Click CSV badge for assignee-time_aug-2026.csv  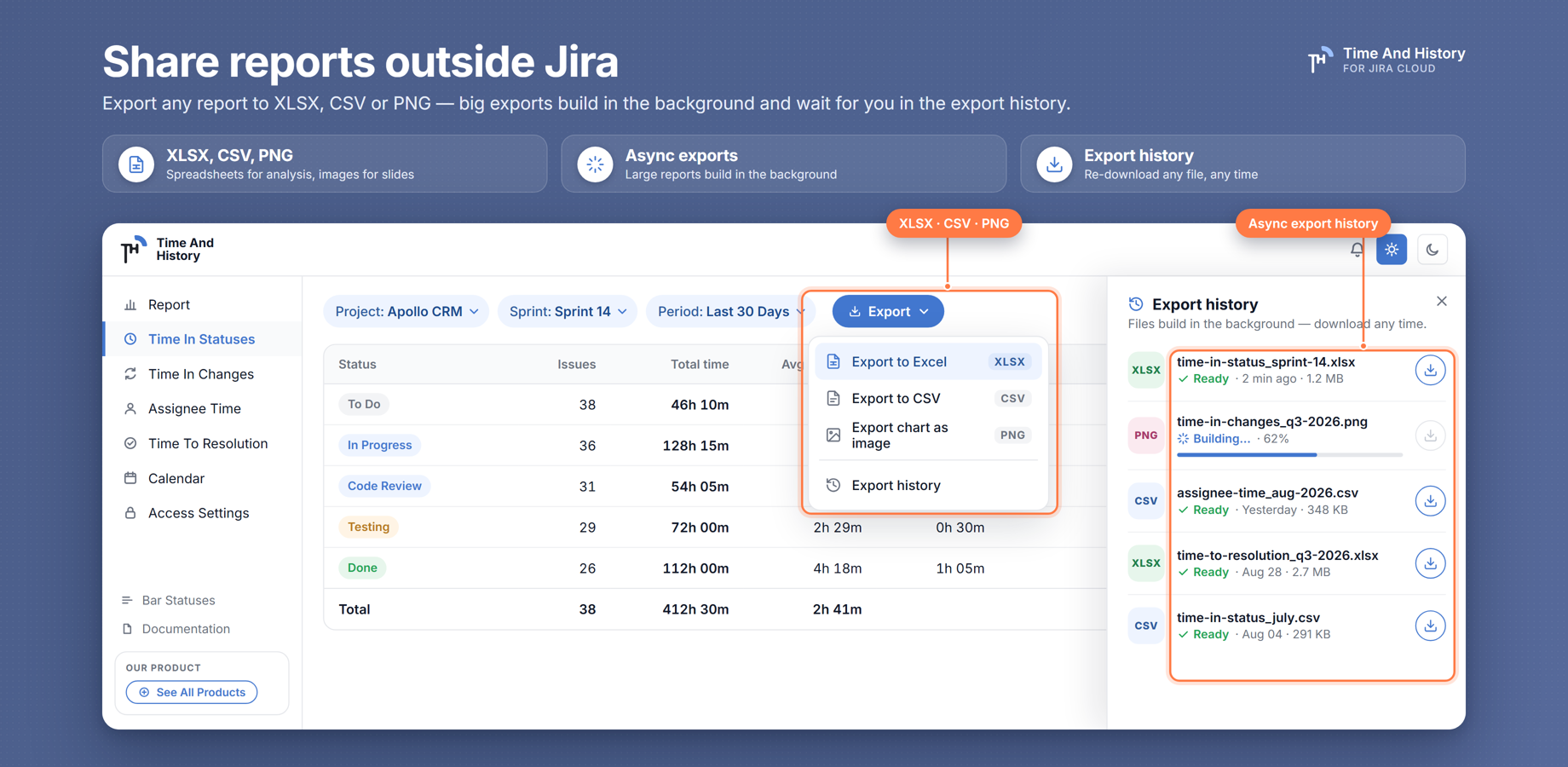[1145, 501]
